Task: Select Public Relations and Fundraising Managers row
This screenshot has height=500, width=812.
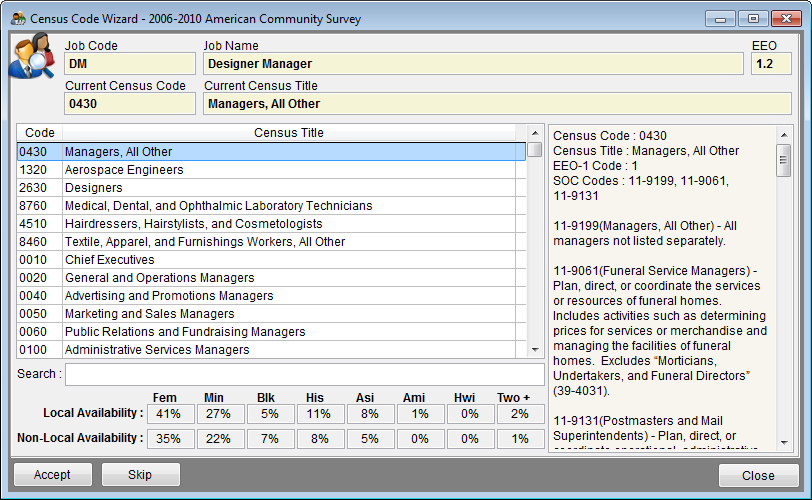Action: [271, 332]
